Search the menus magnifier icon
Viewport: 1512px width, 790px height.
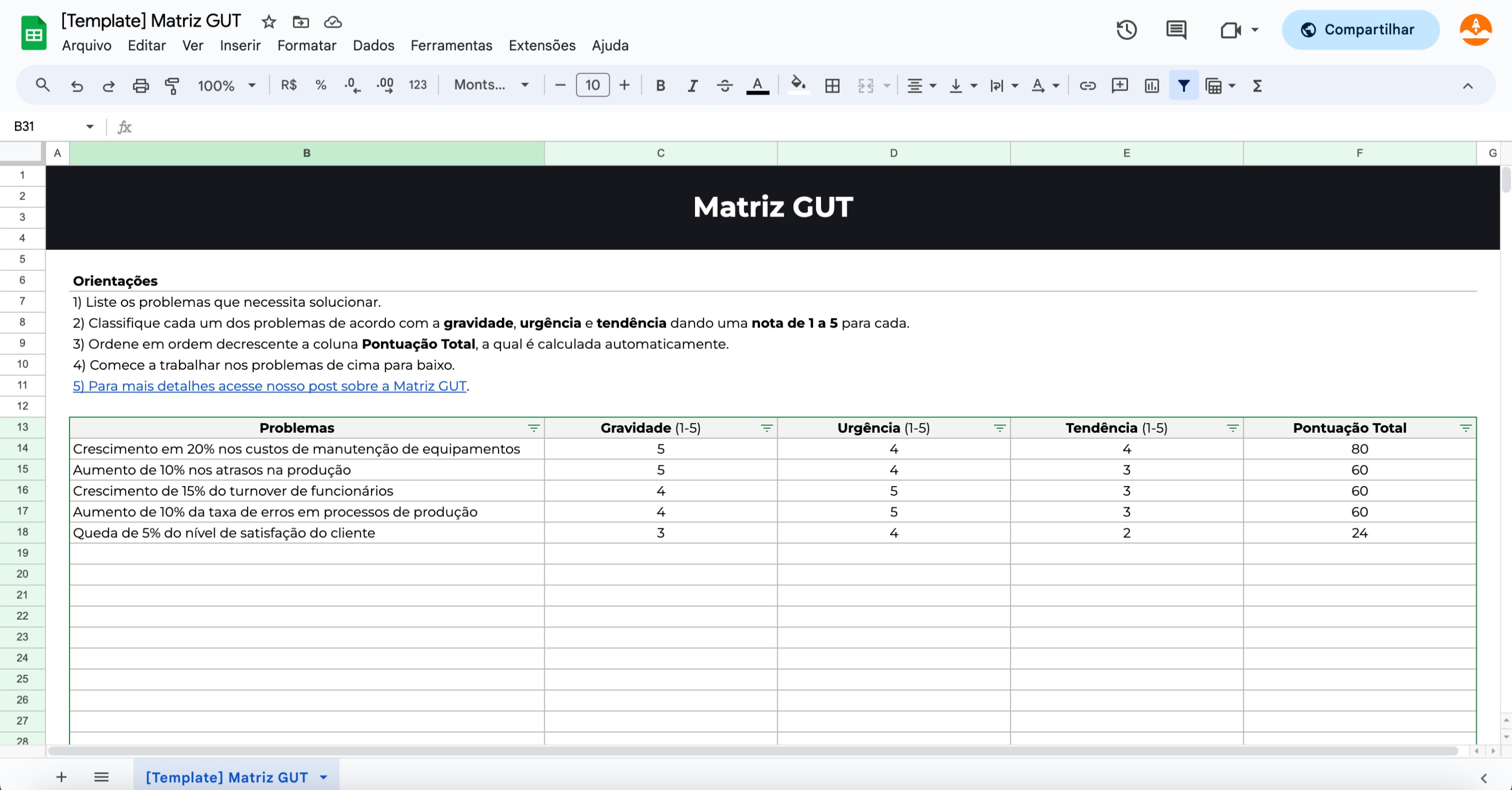coord(42,85)
